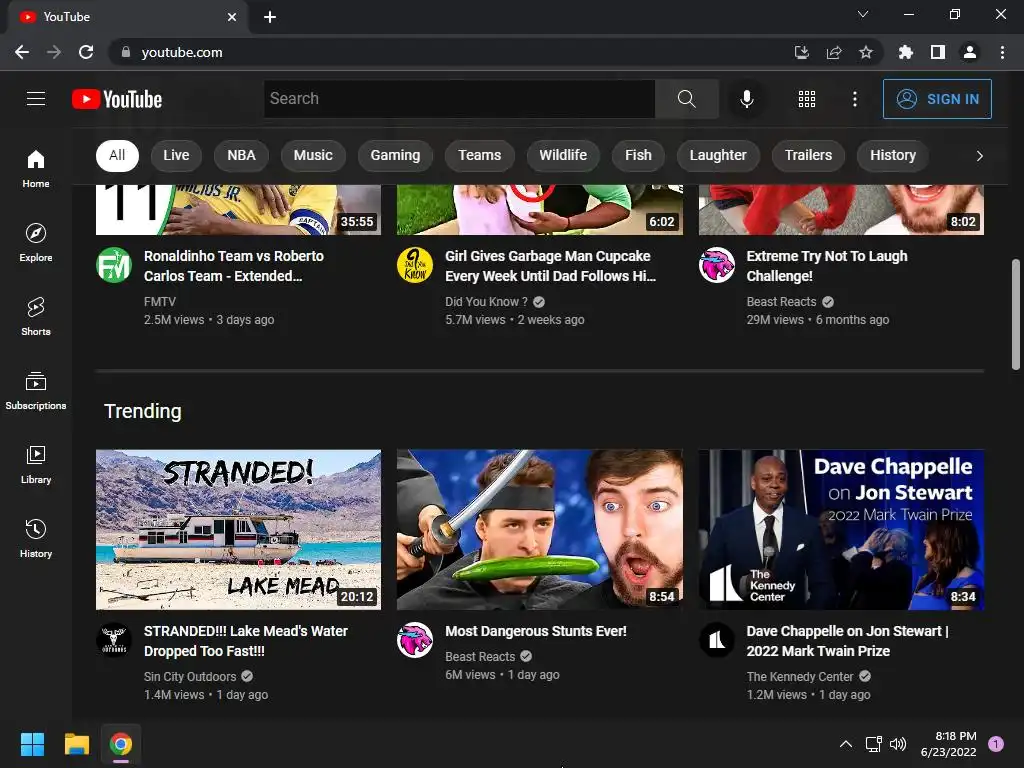This screenshot has height=768, width=1024.
Task: Select the Wildlife filter chip
Action: click(x=563, y=155)
